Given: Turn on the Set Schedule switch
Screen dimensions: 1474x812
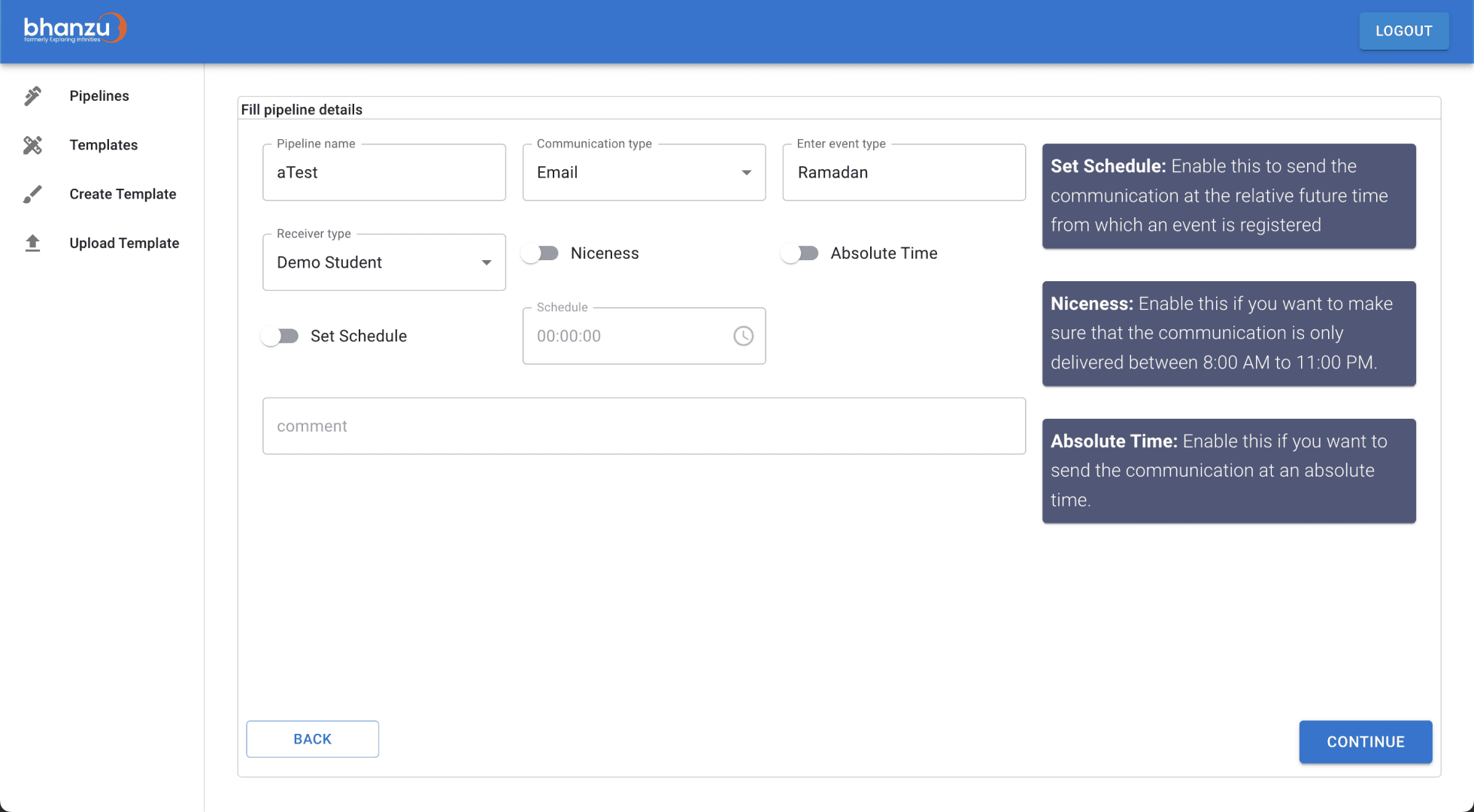Looking at the screenshot, I should tap(281, 336).
